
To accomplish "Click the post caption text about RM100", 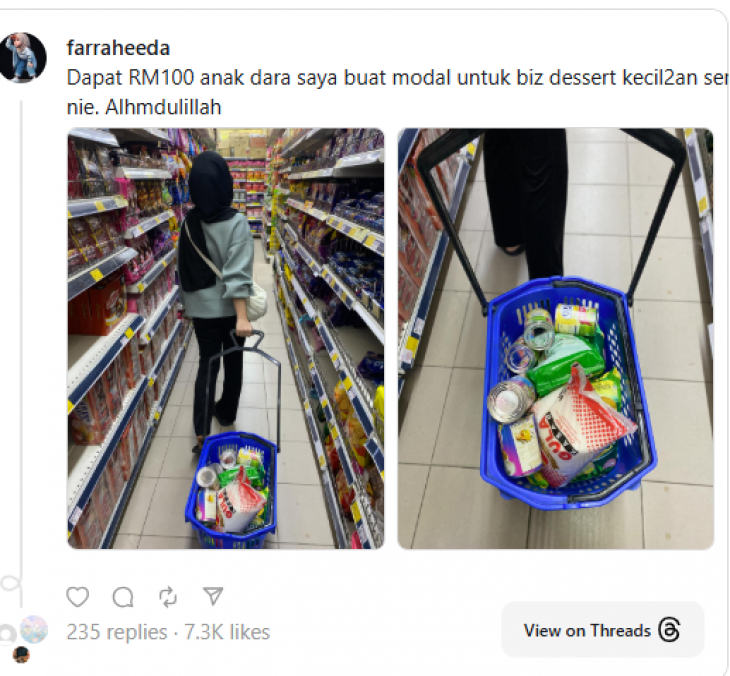I will 398,78.
